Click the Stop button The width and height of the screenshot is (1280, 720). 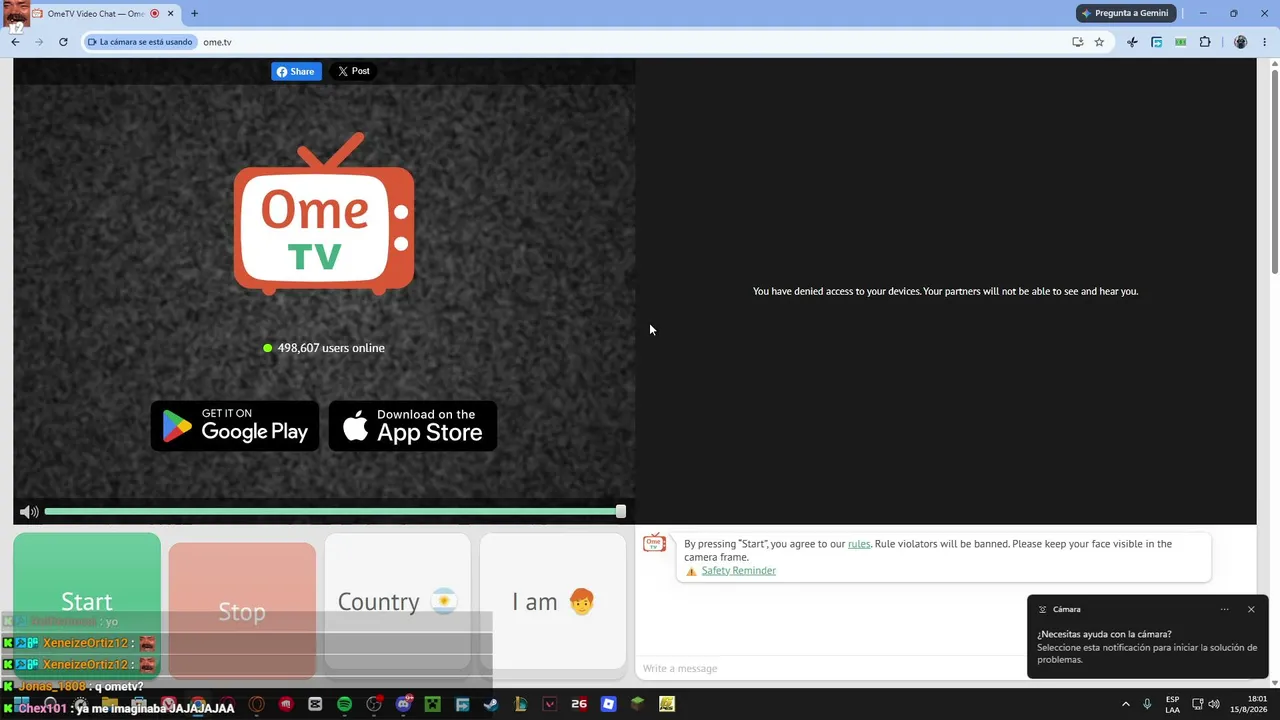point(242,611)
